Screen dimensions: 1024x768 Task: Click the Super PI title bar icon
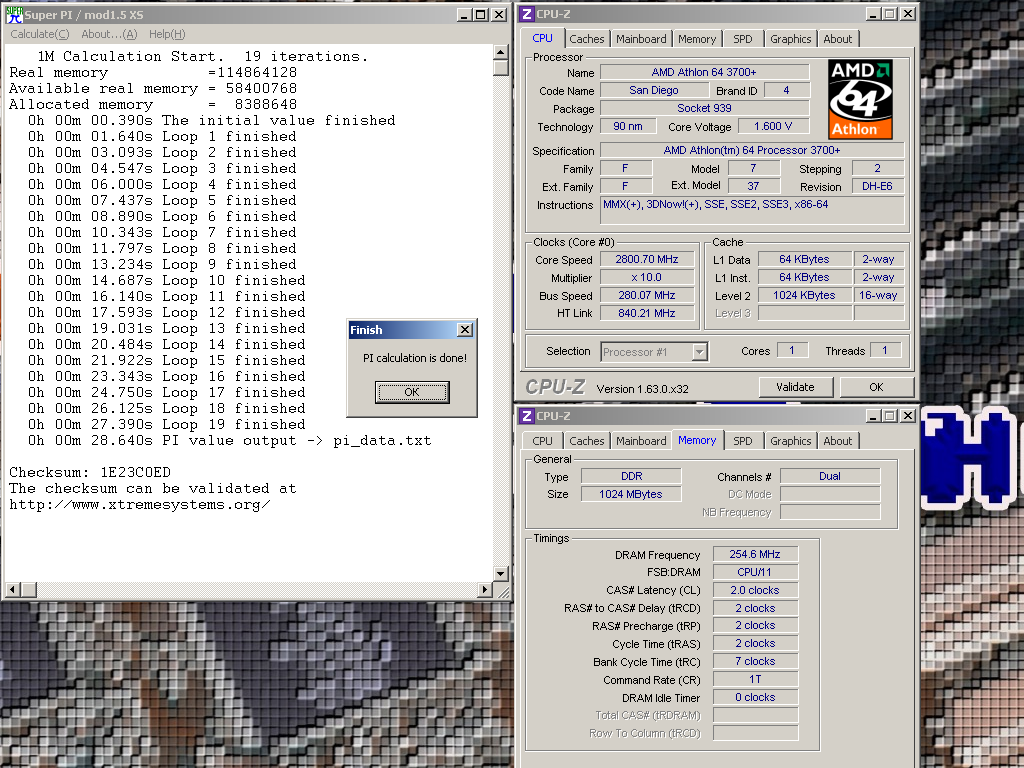coord(14,14)
